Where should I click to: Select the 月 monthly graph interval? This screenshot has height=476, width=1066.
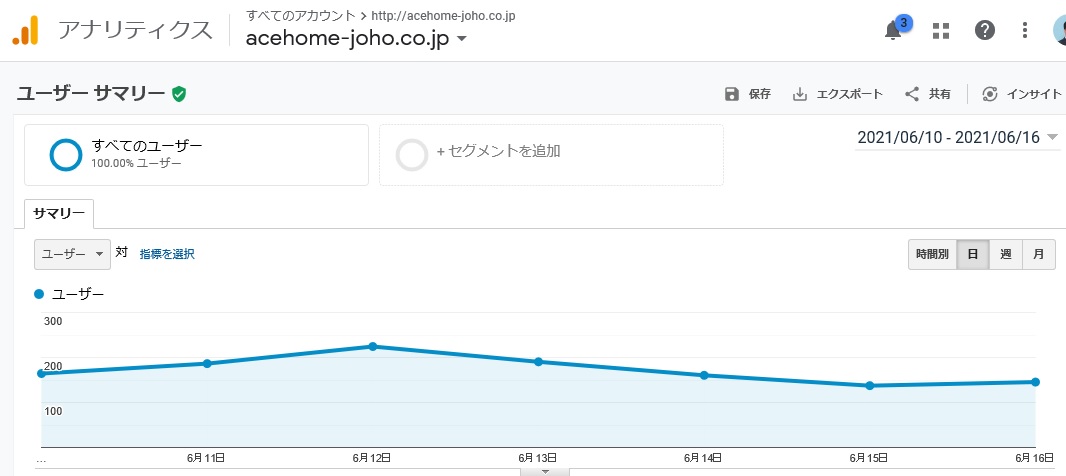(x=1038, y=254)
